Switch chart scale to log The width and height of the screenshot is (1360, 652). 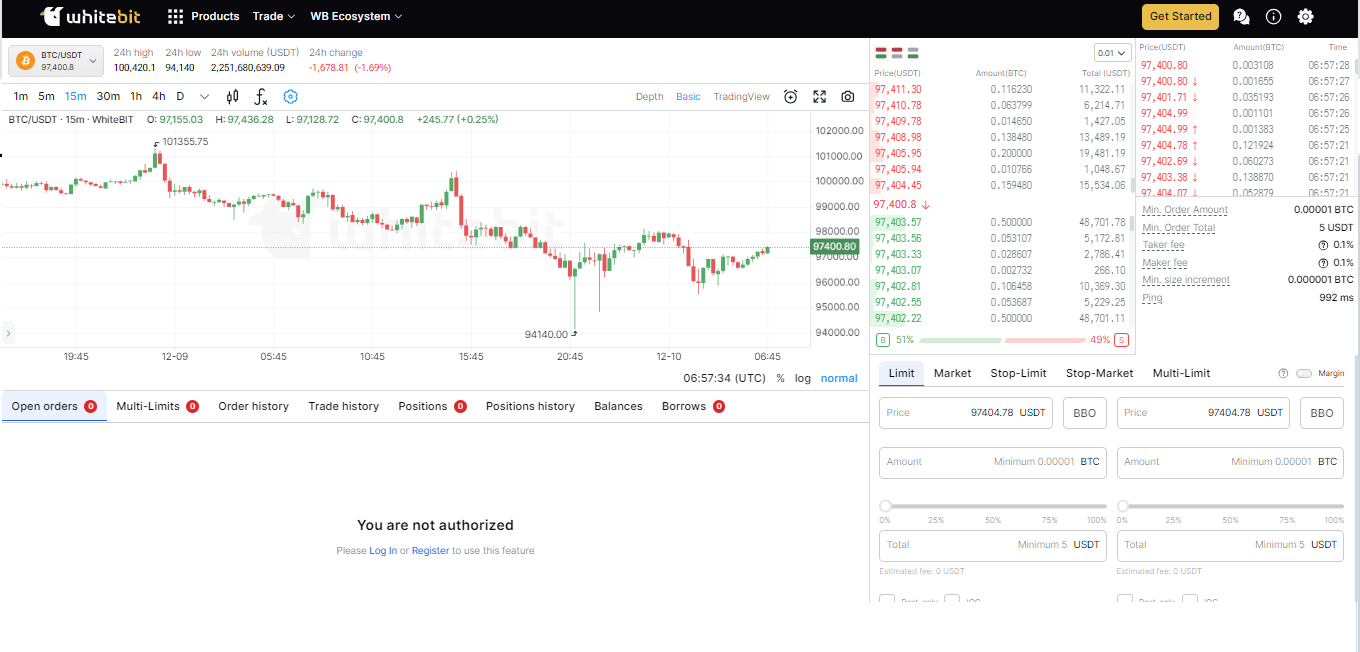point(803,378)
